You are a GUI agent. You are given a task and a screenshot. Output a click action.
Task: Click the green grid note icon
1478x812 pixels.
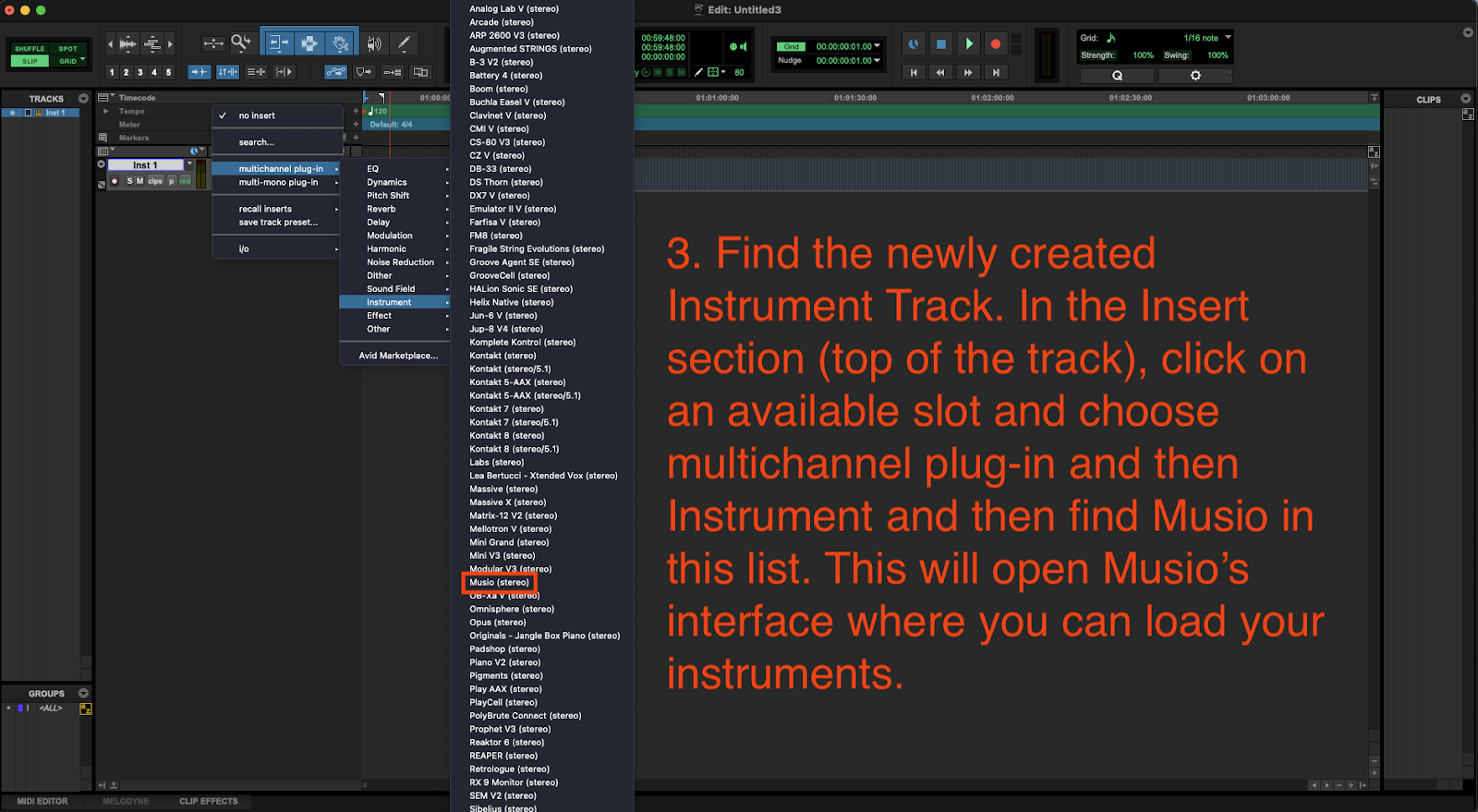[x=1111, y=38]
